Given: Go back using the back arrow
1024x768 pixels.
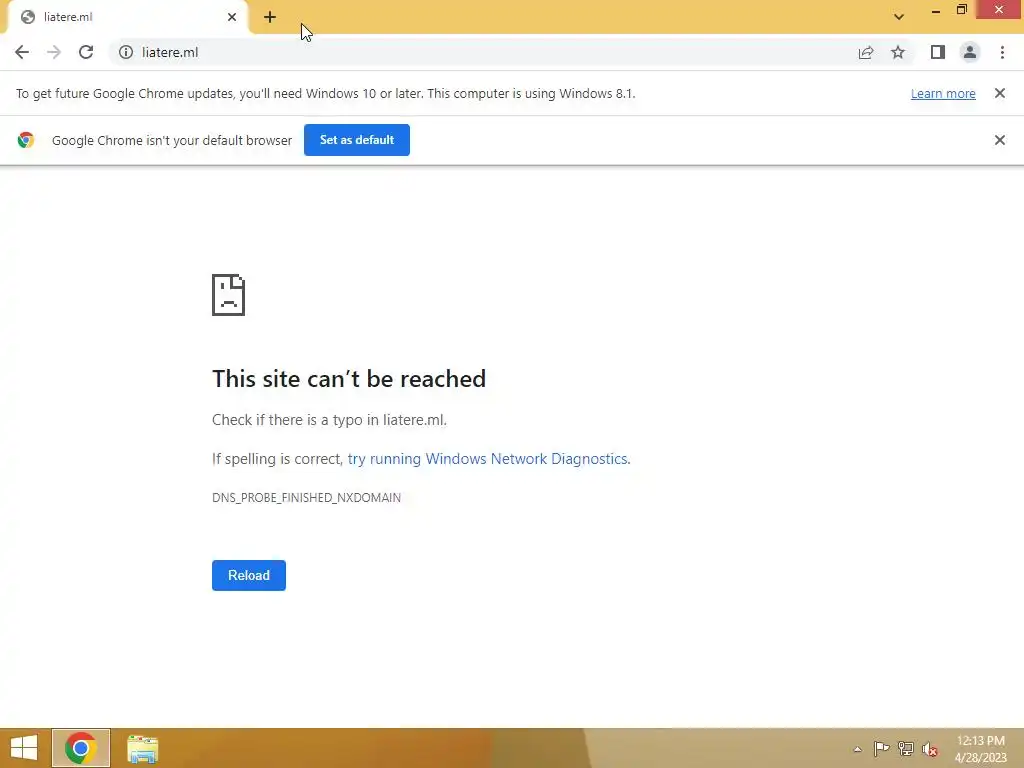Looking at the screenshot, I should (x=22, y=52).
